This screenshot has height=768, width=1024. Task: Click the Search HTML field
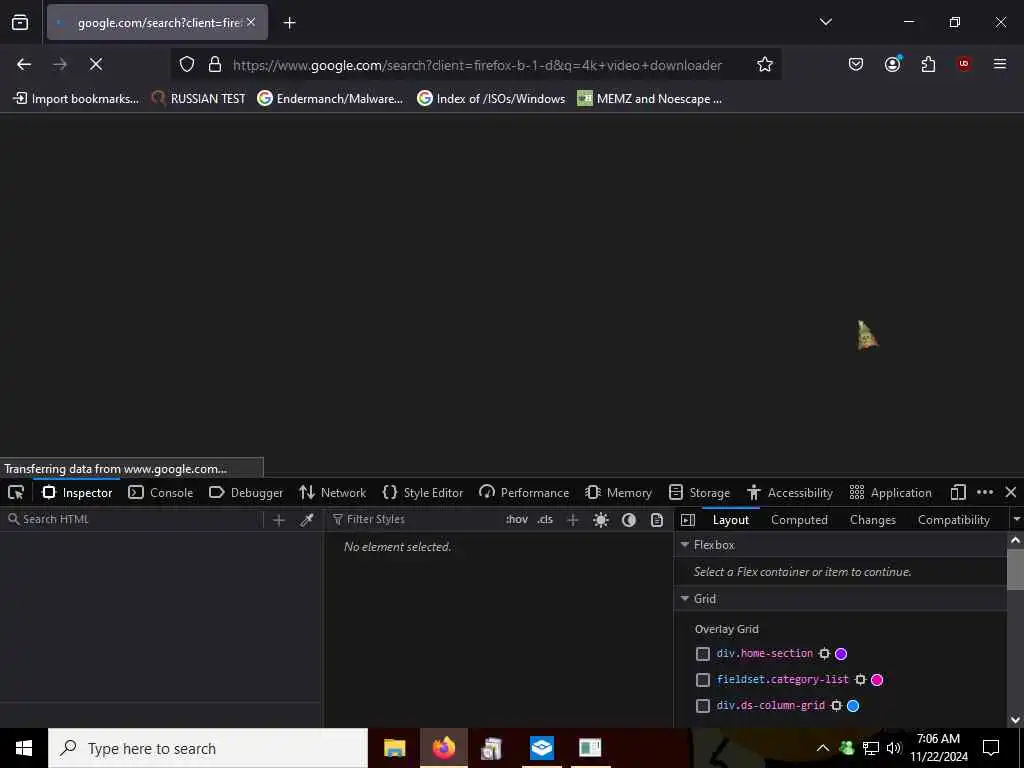tap(134, 519)
